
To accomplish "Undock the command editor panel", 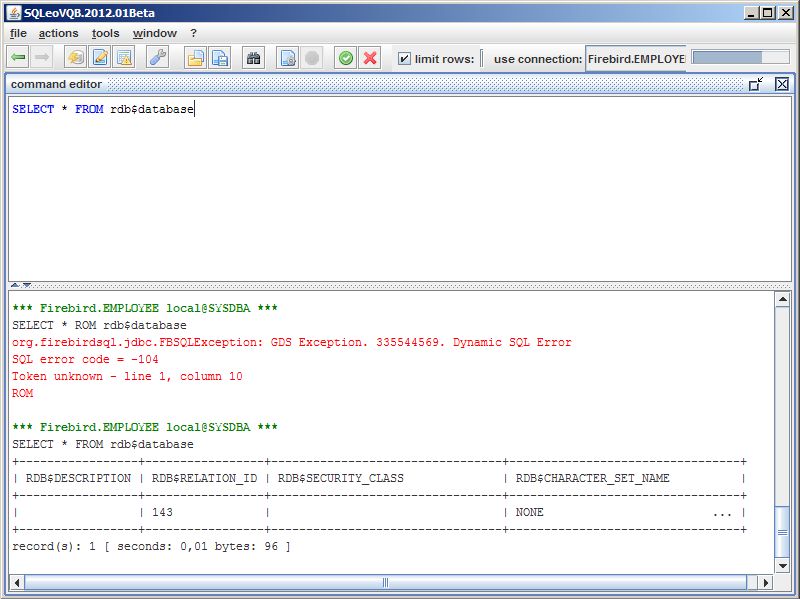I will 756,84.
